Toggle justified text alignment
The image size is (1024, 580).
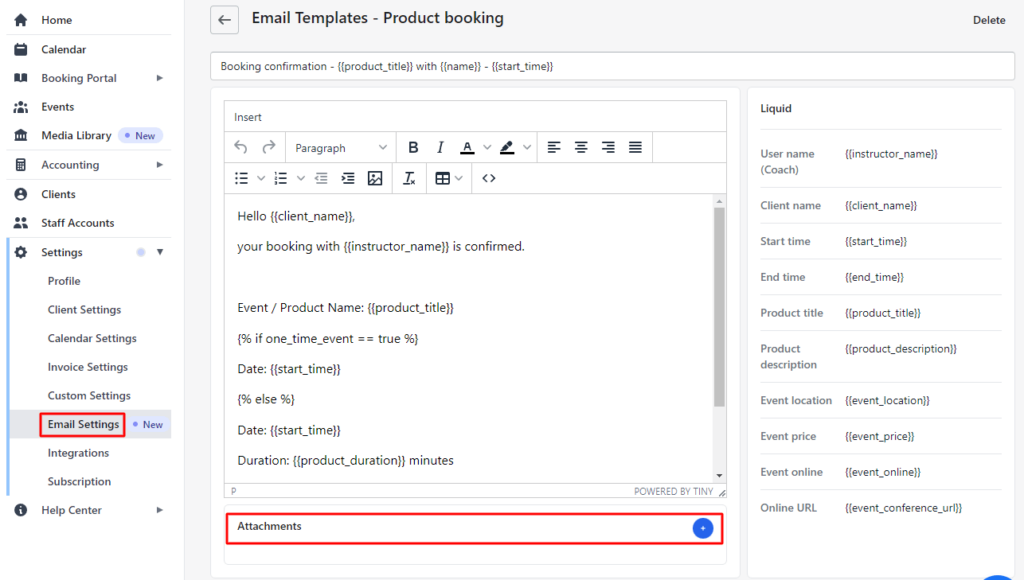coord(635,147)
